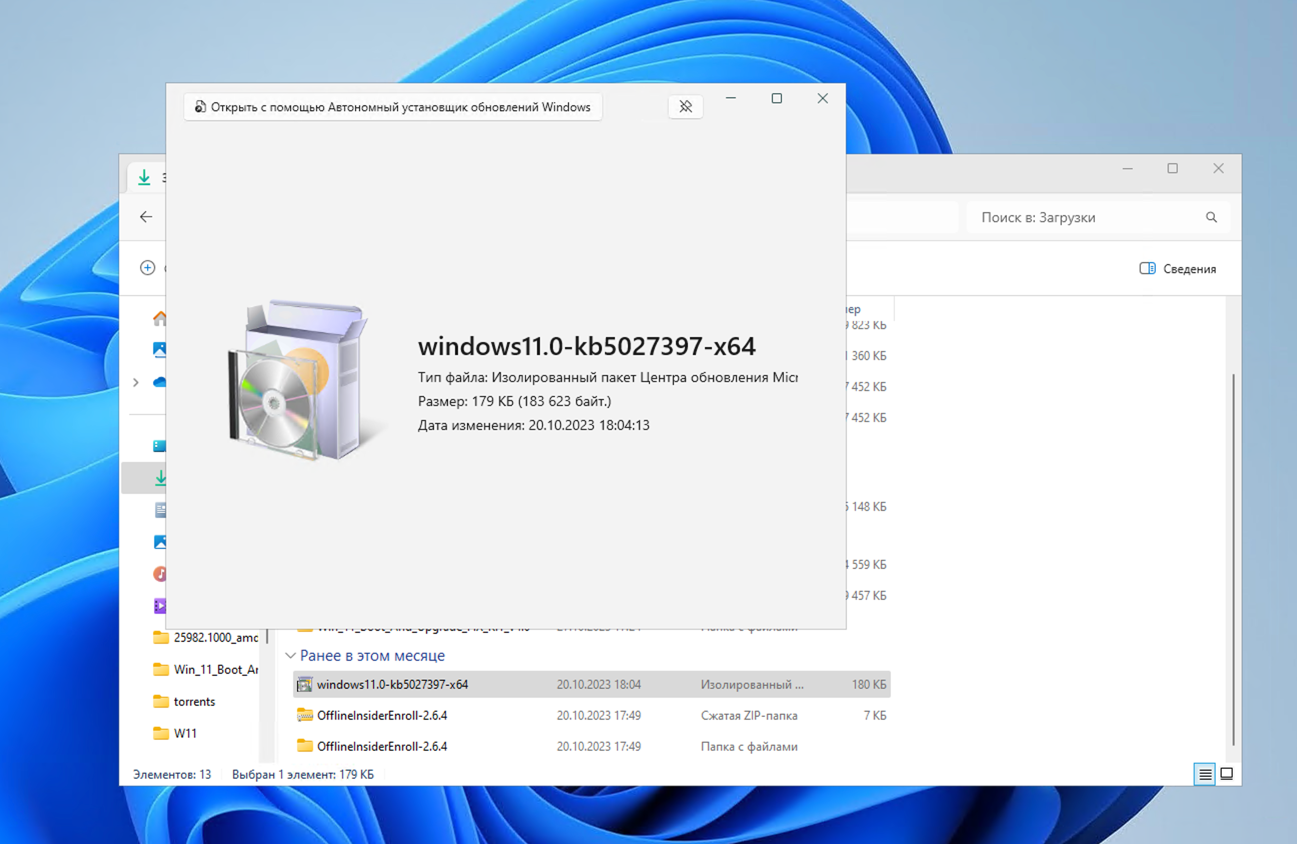Select the OfflineInsiderEnroll-2.6.4 file folder row
Image resolution: width=1297 pixels, height=844 pixels.
tap(591, 747)
